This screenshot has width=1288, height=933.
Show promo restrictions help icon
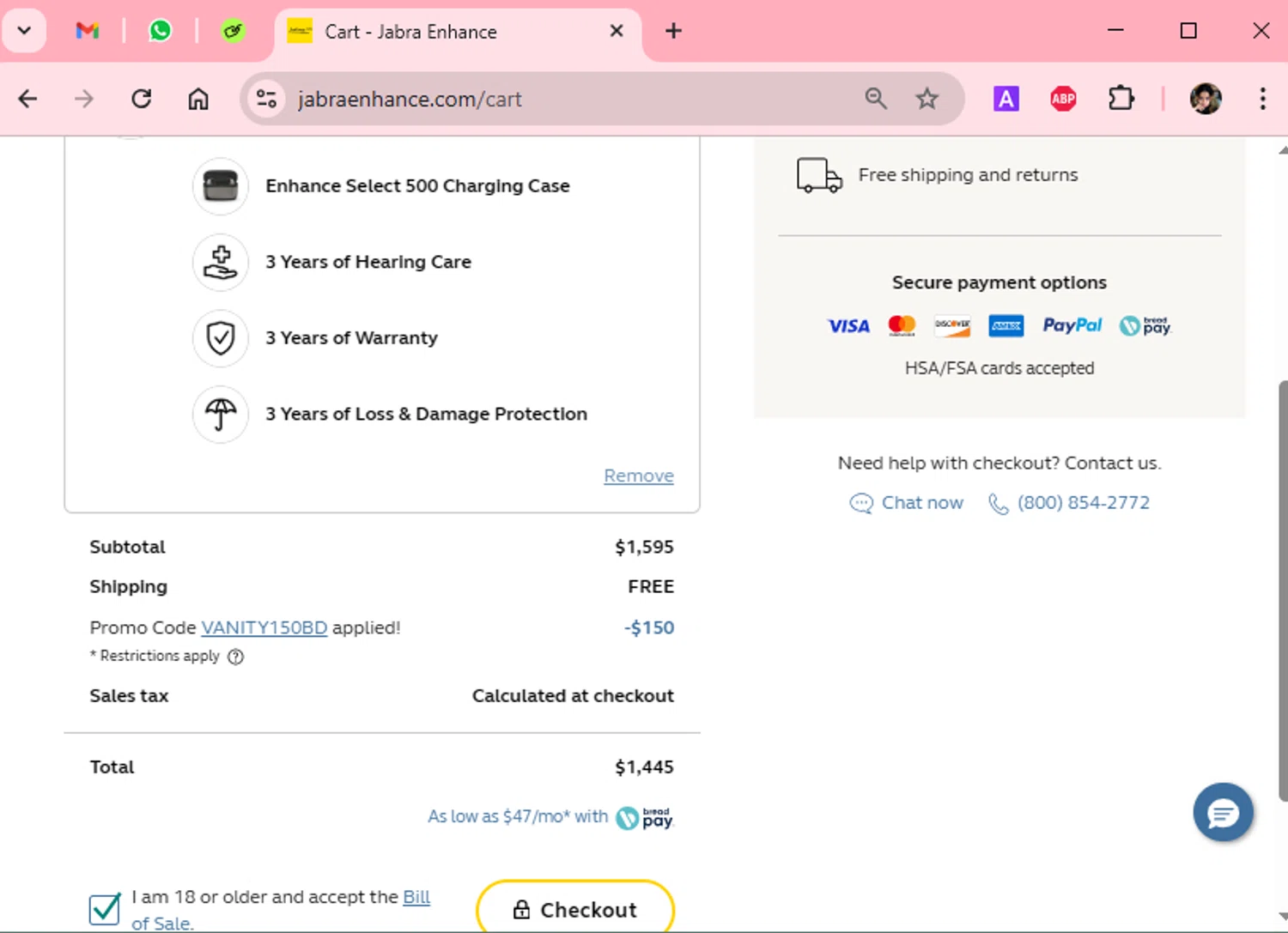[235, 657]
